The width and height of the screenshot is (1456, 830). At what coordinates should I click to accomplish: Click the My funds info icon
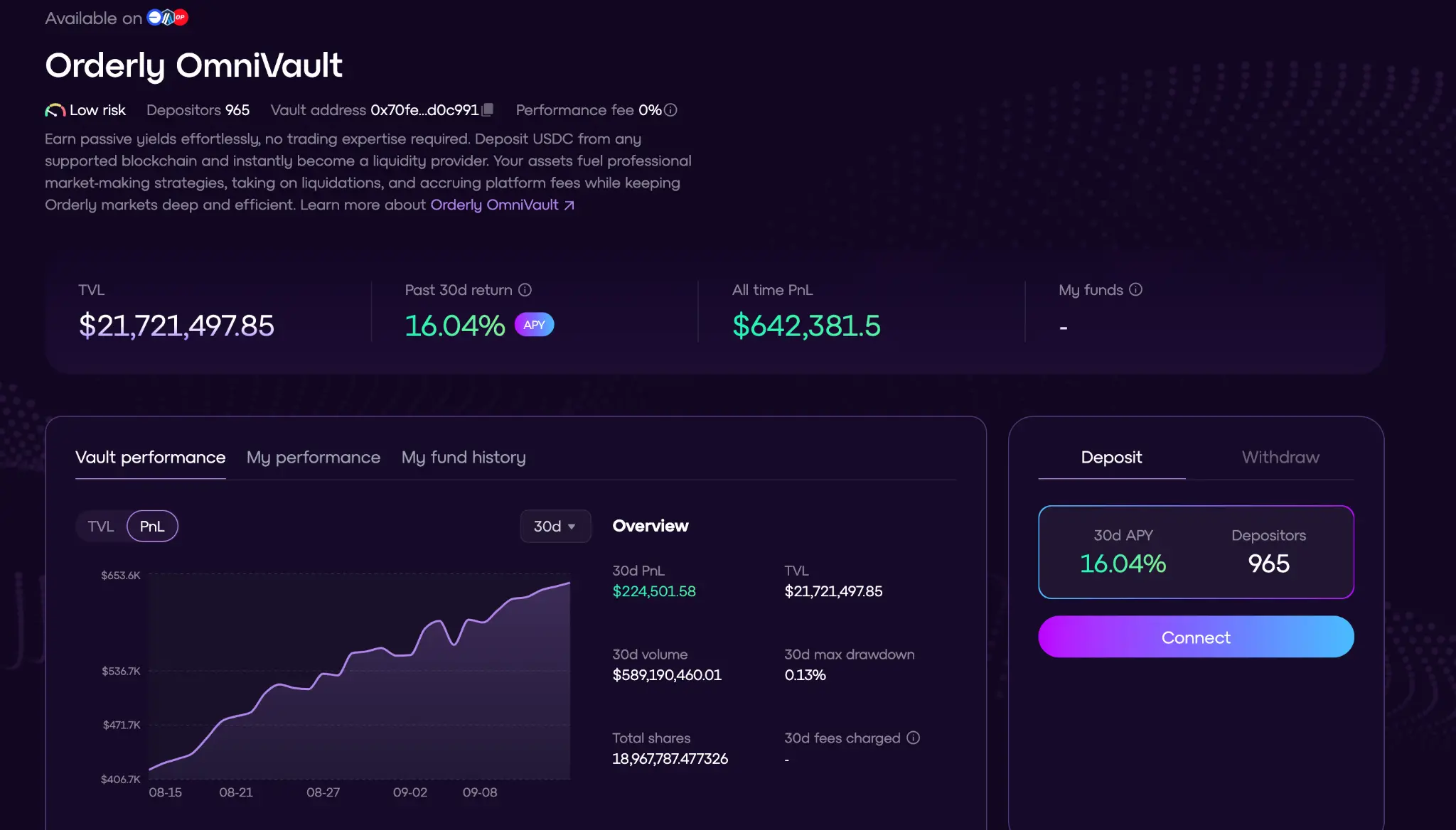[x=1136, y=290]
